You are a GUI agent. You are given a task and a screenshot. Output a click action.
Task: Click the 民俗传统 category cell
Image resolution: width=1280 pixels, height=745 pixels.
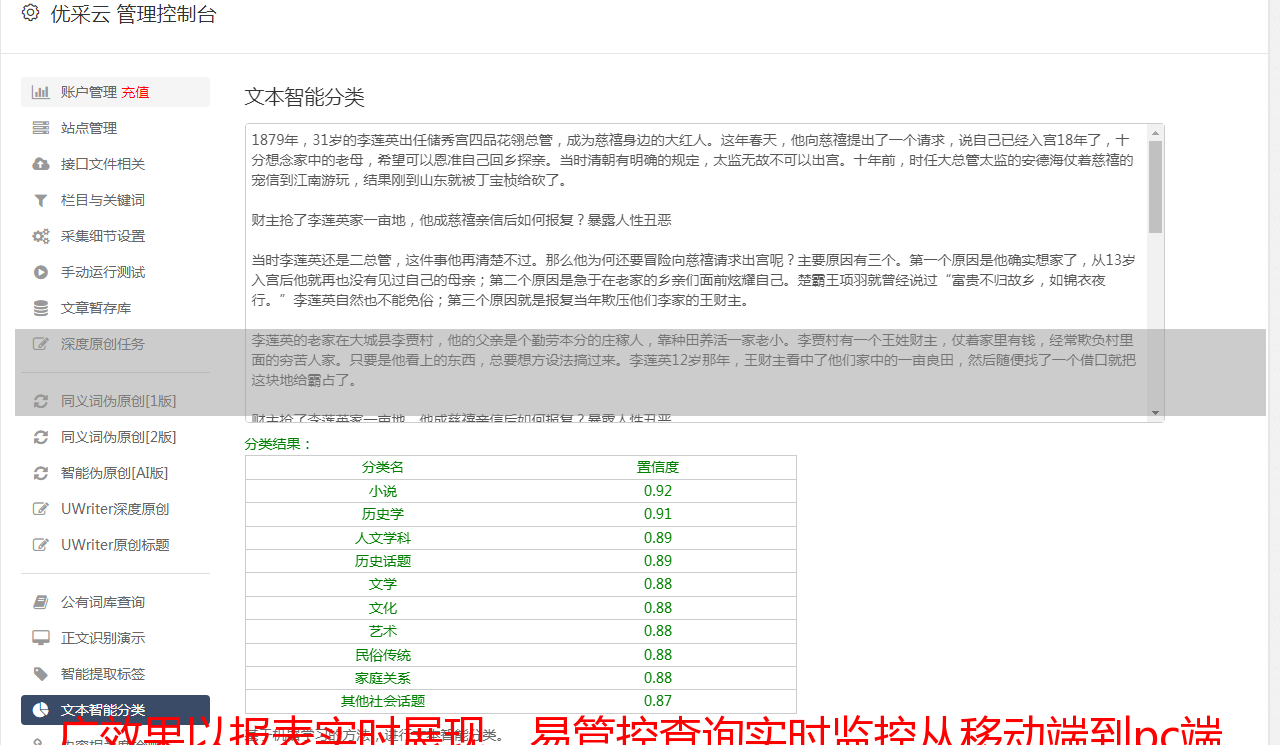383,655
